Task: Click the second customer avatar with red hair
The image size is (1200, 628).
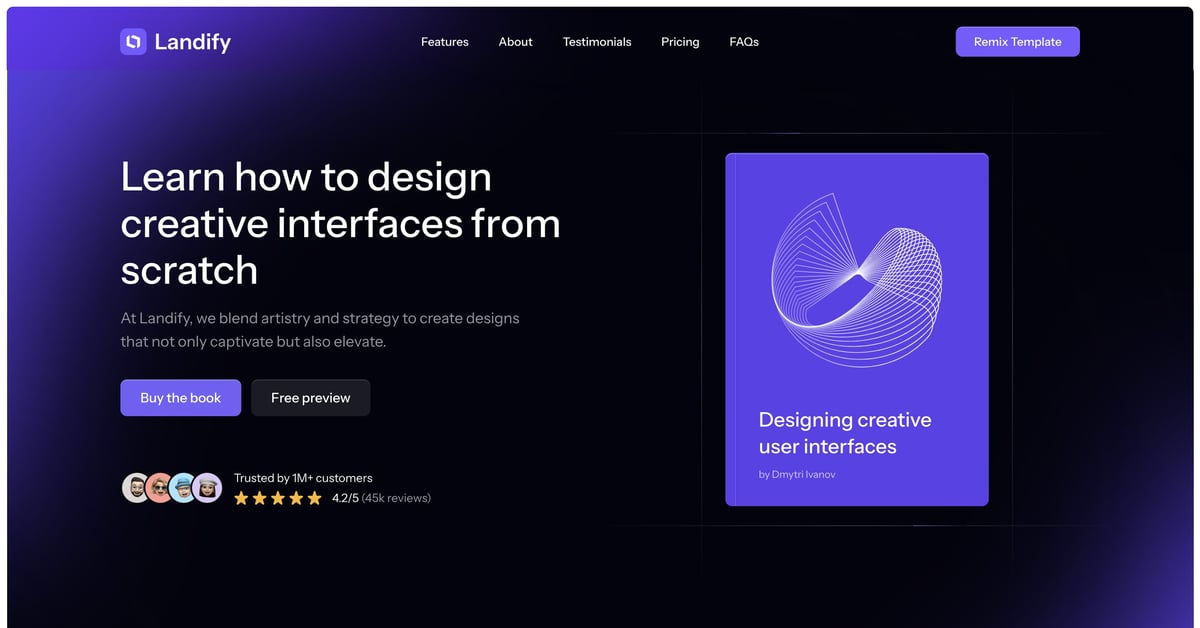Action: 160,488
